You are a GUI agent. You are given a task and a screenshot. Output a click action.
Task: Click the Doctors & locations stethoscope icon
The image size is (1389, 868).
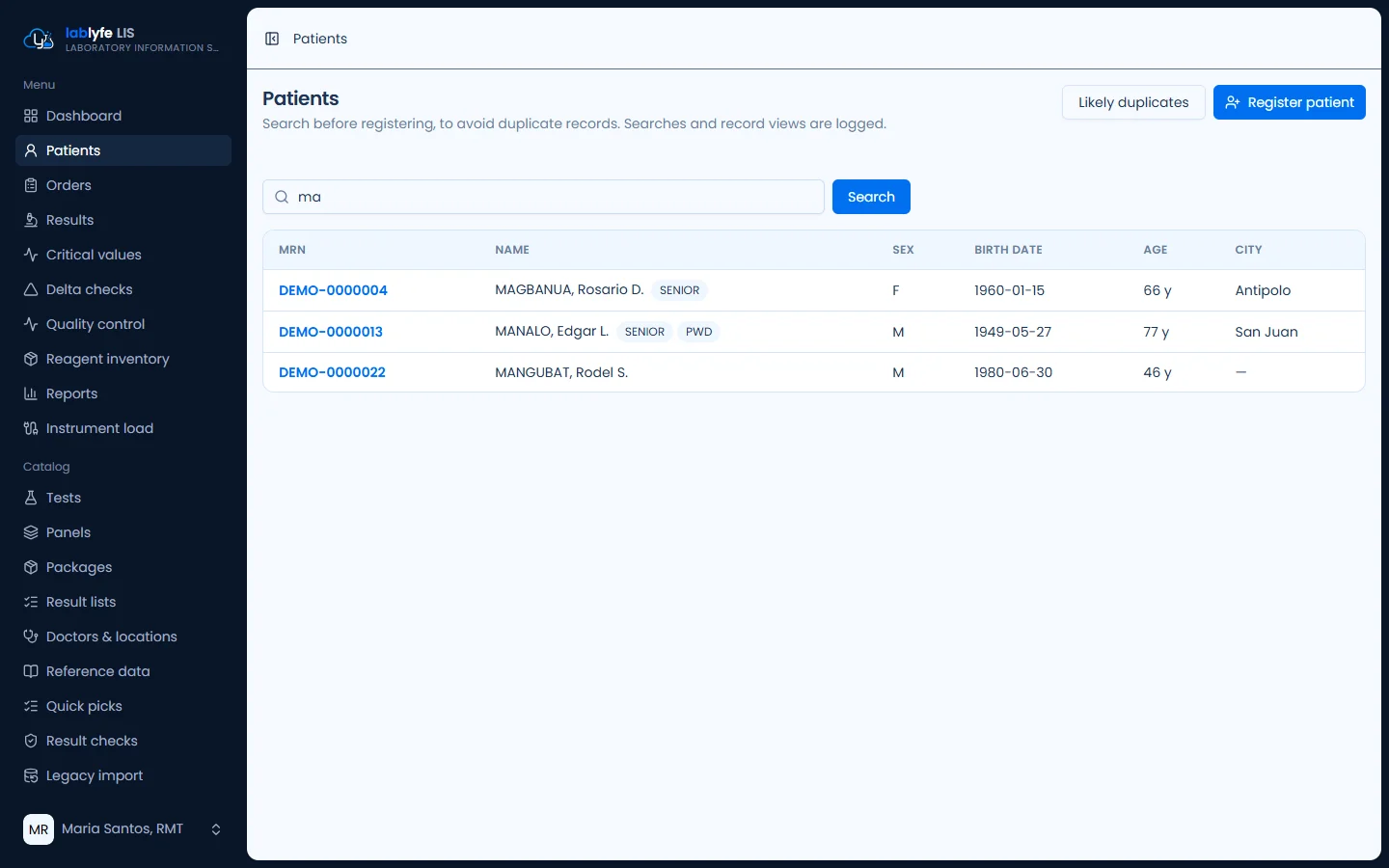[31, 637]
